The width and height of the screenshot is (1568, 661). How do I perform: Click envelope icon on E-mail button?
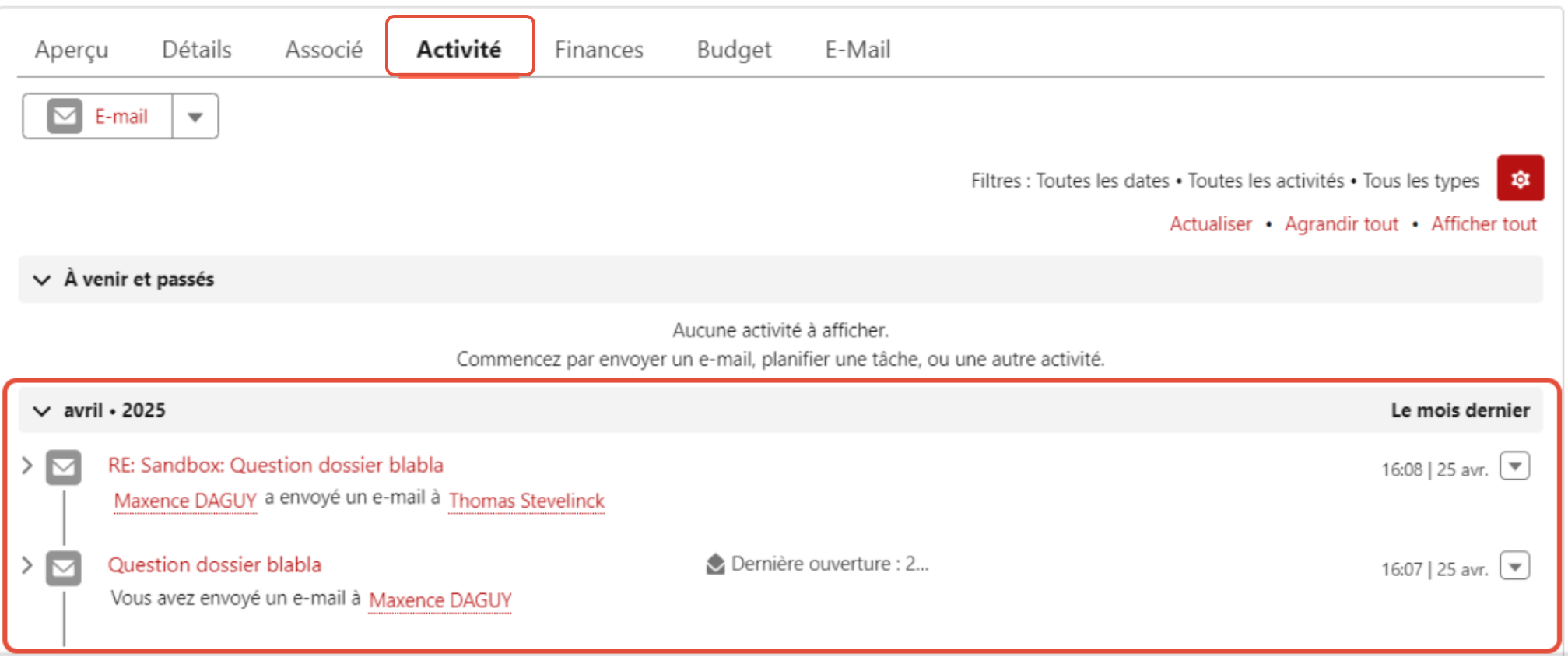click(x=65, y=116)
